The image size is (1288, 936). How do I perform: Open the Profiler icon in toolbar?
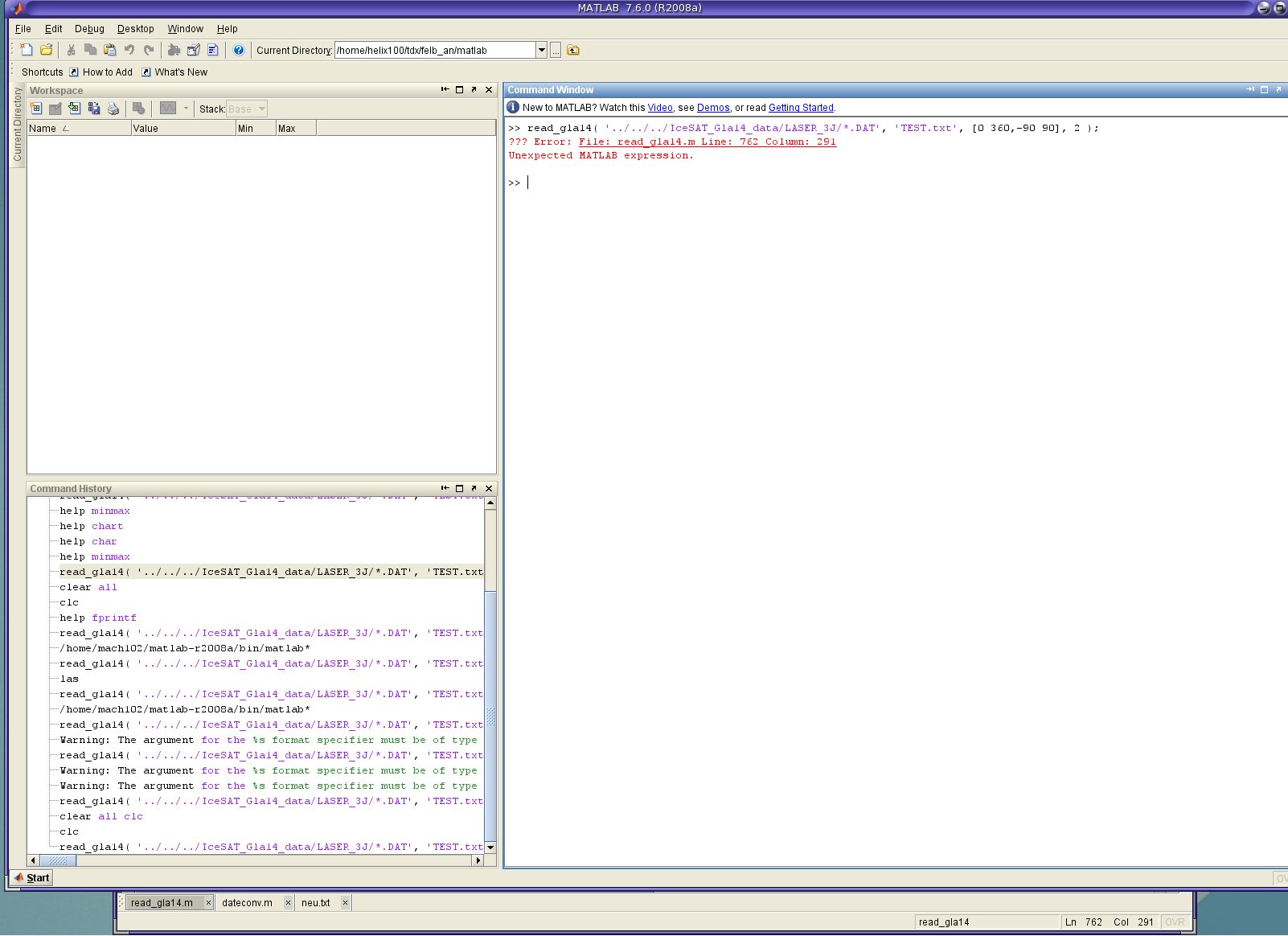213,50
